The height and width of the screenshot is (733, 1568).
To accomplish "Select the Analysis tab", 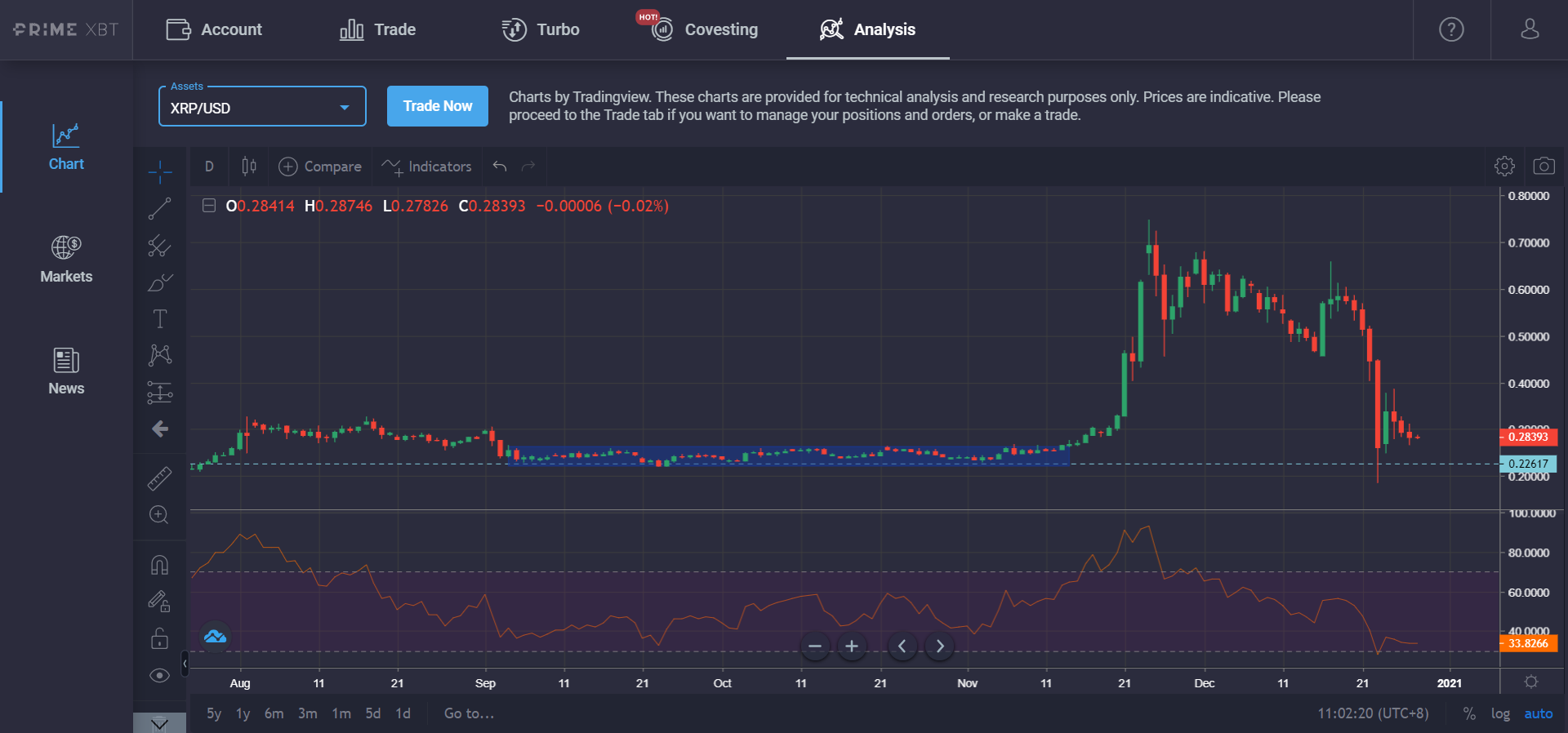I will coord(867,29).
